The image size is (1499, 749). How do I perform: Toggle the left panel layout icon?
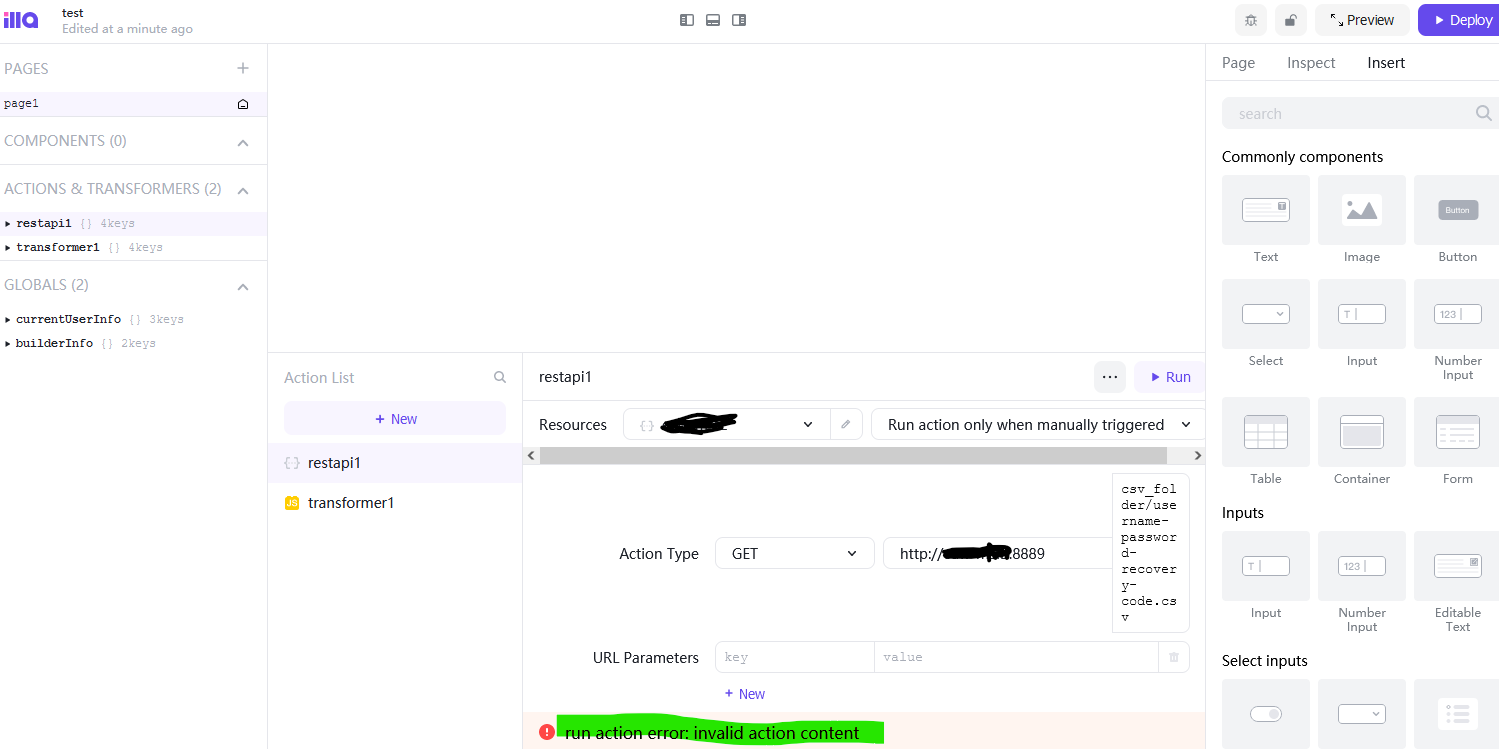[686, 19]
